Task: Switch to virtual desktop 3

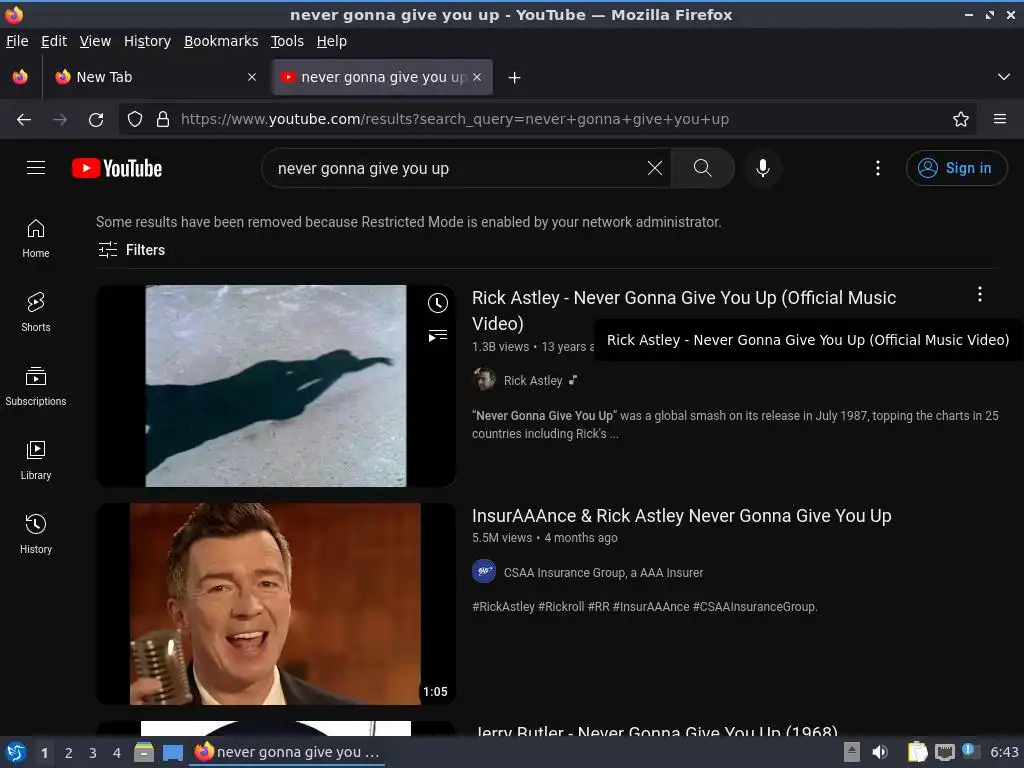Action: pos(93,753)
